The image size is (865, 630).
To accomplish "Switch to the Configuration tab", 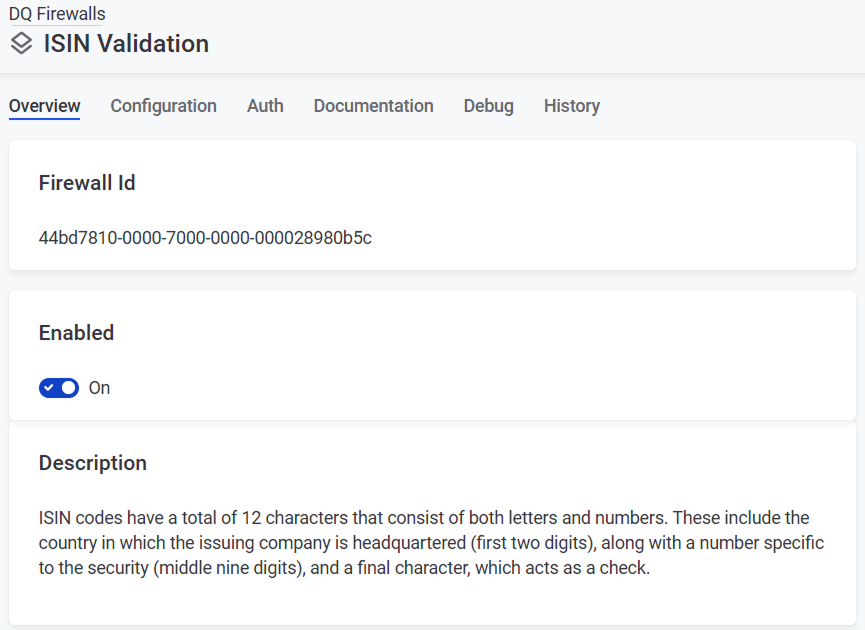I will [163, 106].
